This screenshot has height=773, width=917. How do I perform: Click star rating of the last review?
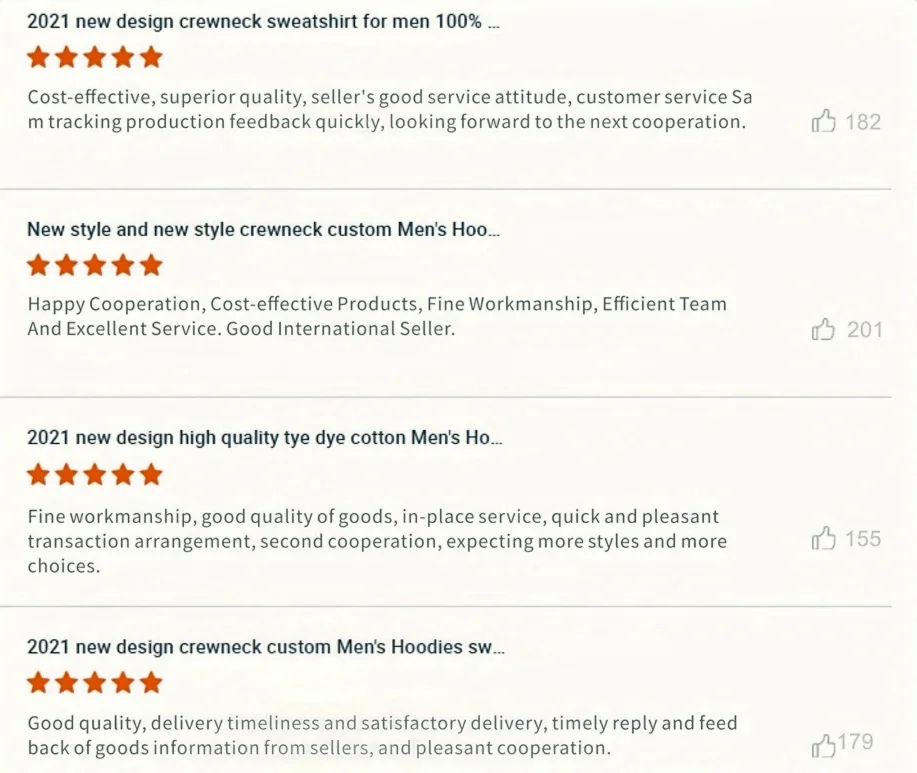coord(94,682)
